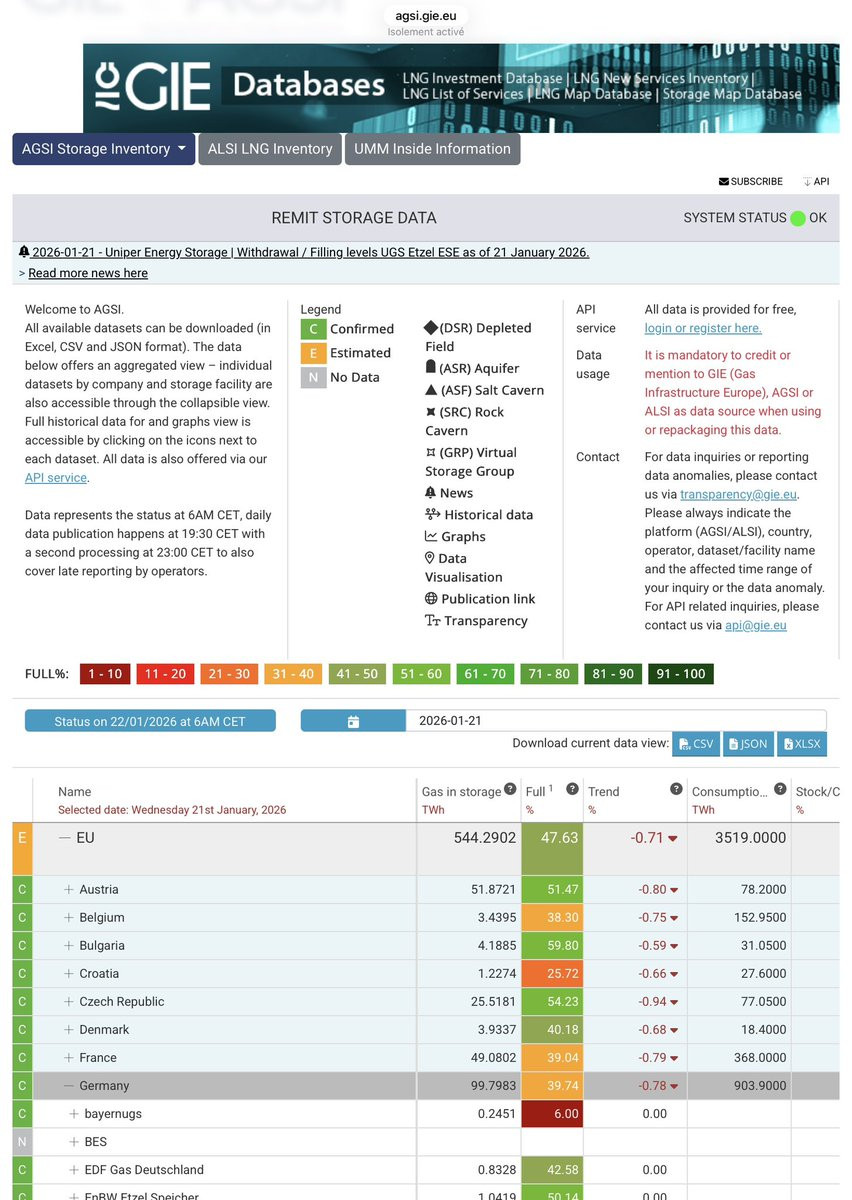Download data as XLSX
Screen dimensions: 852x1200
click(802, 744)
